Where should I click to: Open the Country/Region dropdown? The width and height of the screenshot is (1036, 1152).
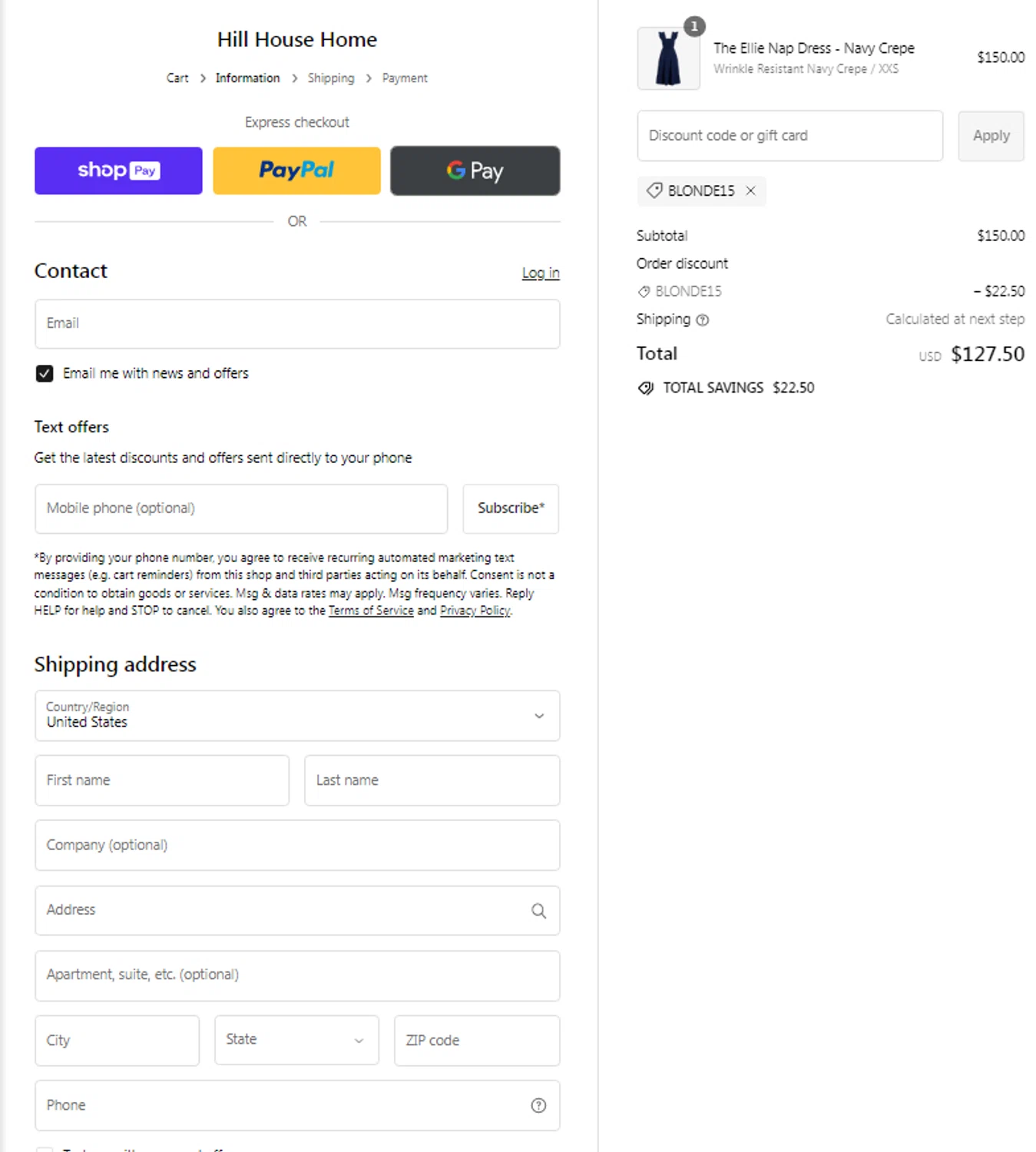[x=296, y=716]
